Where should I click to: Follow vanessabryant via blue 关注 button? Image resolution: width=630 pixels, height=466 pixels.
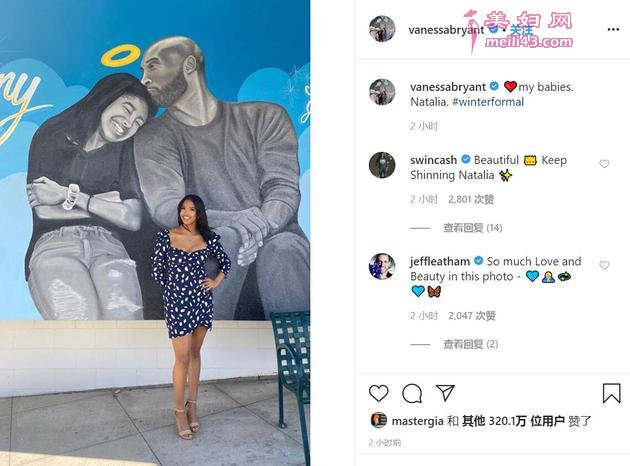pyautogui.click(x=521, y=30)
